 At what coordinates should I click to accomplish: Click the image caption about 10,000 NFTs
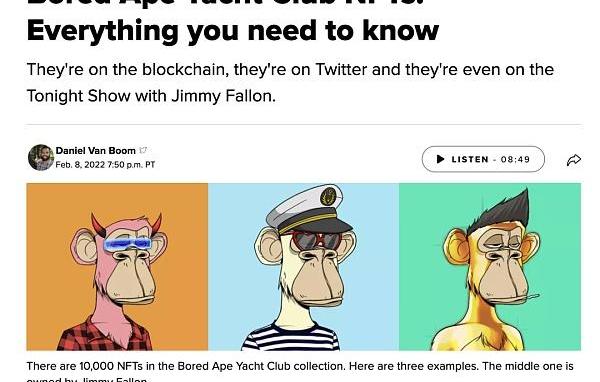point(300,372)
